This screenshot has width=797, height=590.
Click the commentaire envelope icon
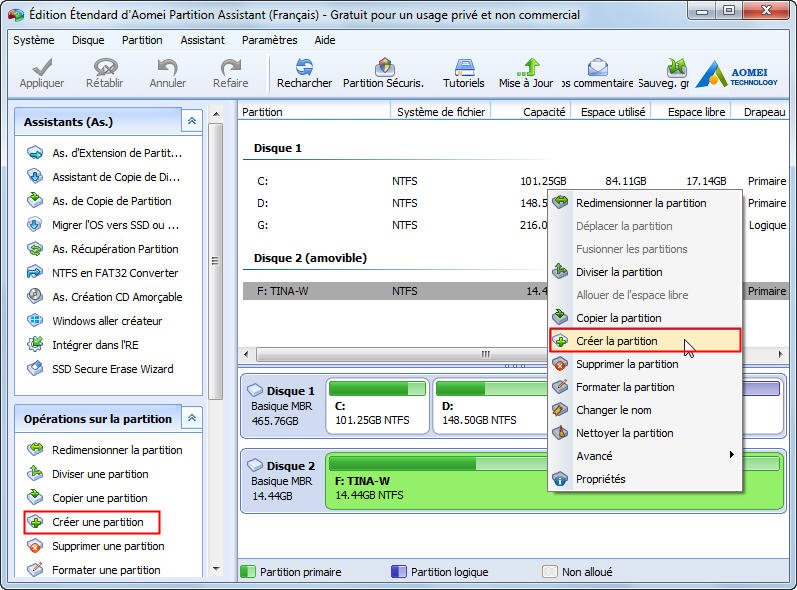pos(598,67)
